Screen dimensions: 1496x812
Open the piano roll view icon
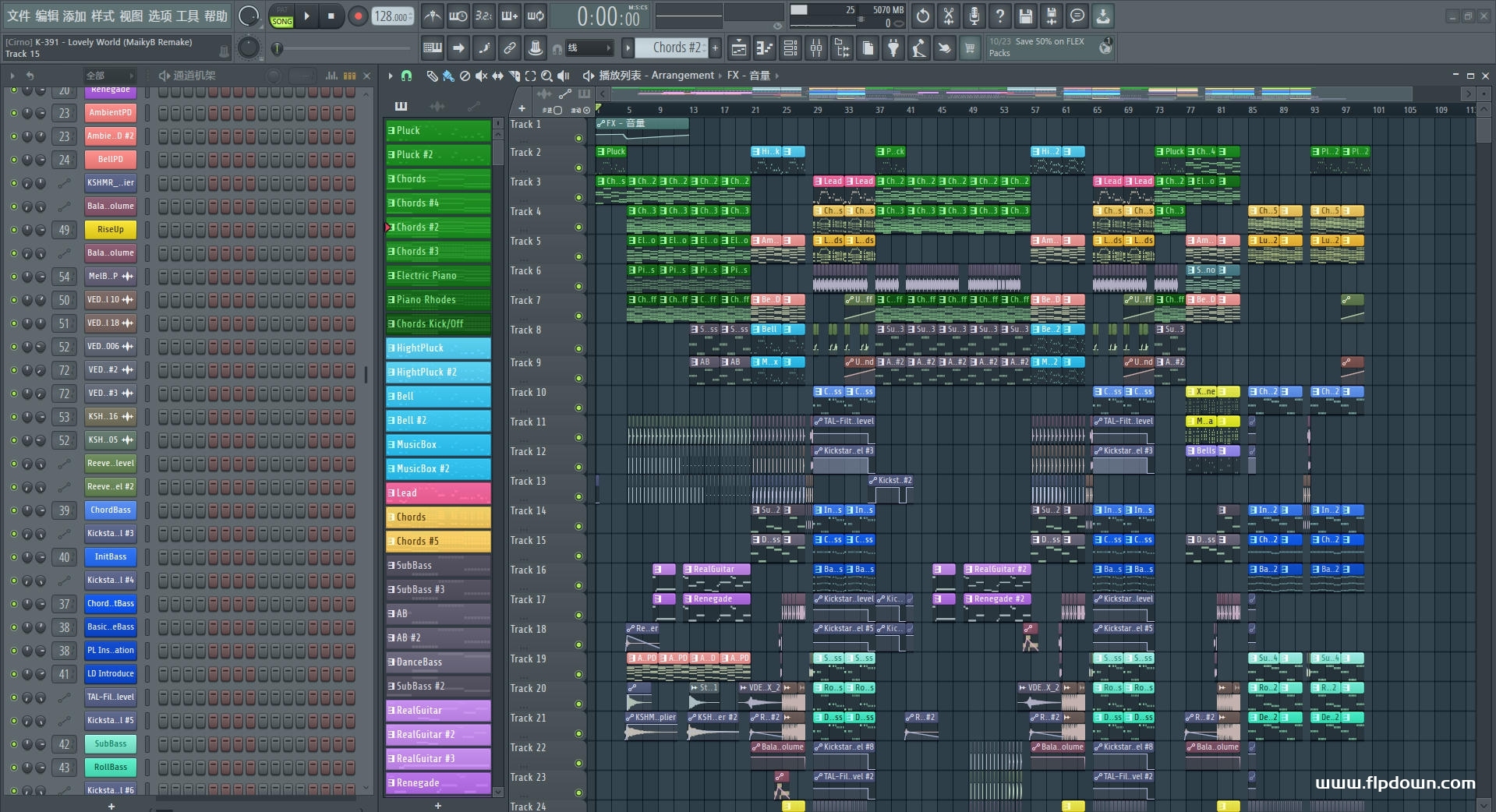(x=764, y=48)
